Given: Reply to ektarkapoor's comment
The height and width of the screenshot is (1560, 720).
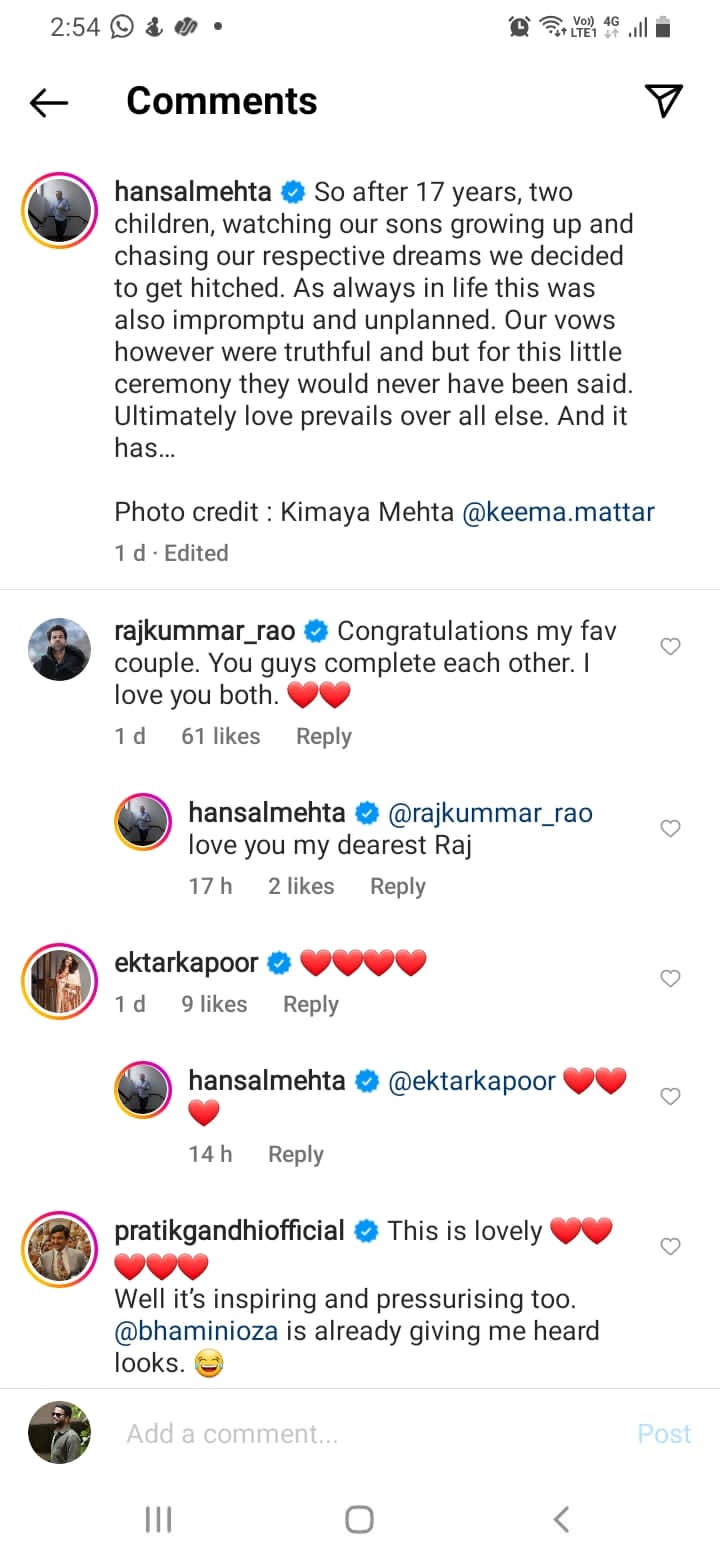Looking at the screenshot, I should coord(310,1004).
